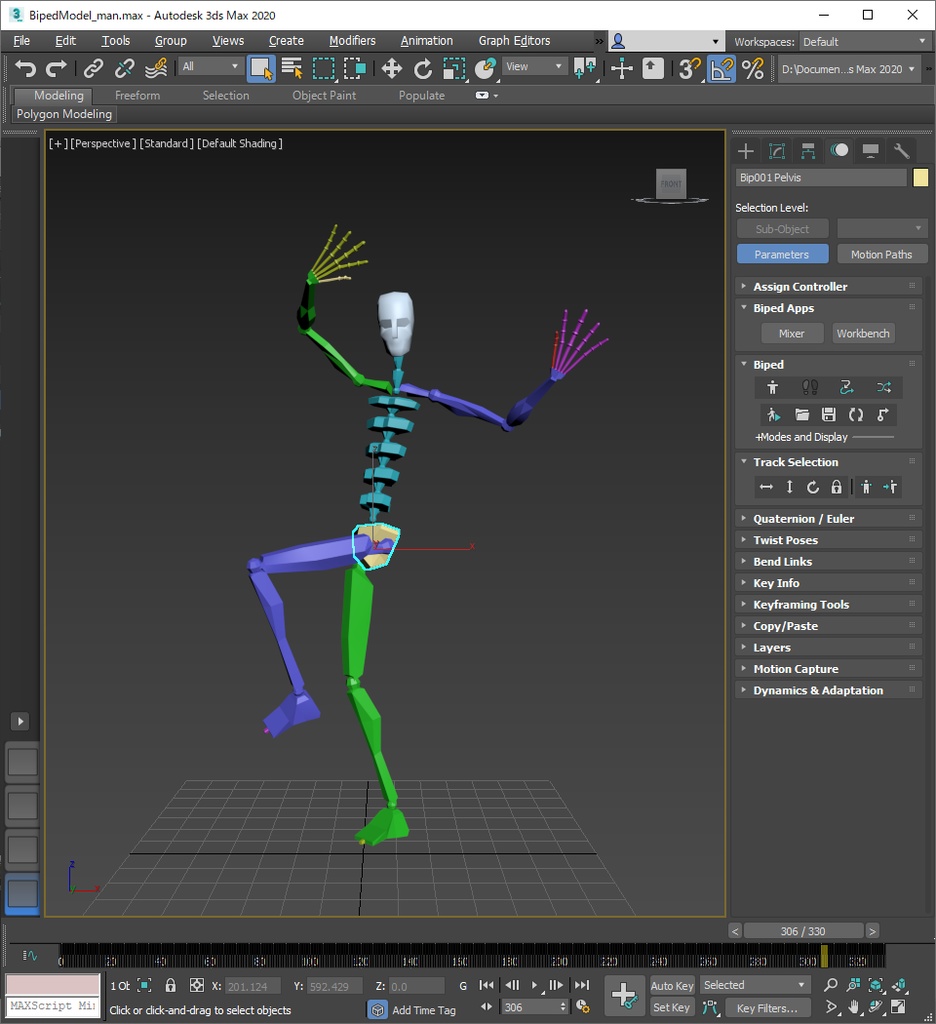
Task: Open the Utilities panel wrench icon
Action: (x=901, y=151)
